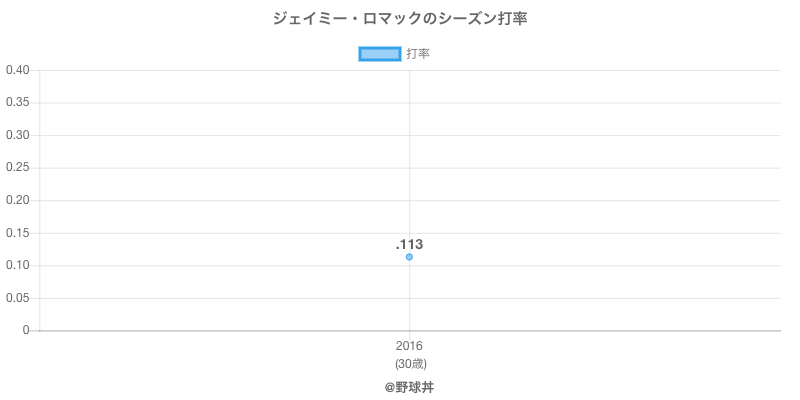Click the 0.30 y-axis tick label

pos(18,135)
